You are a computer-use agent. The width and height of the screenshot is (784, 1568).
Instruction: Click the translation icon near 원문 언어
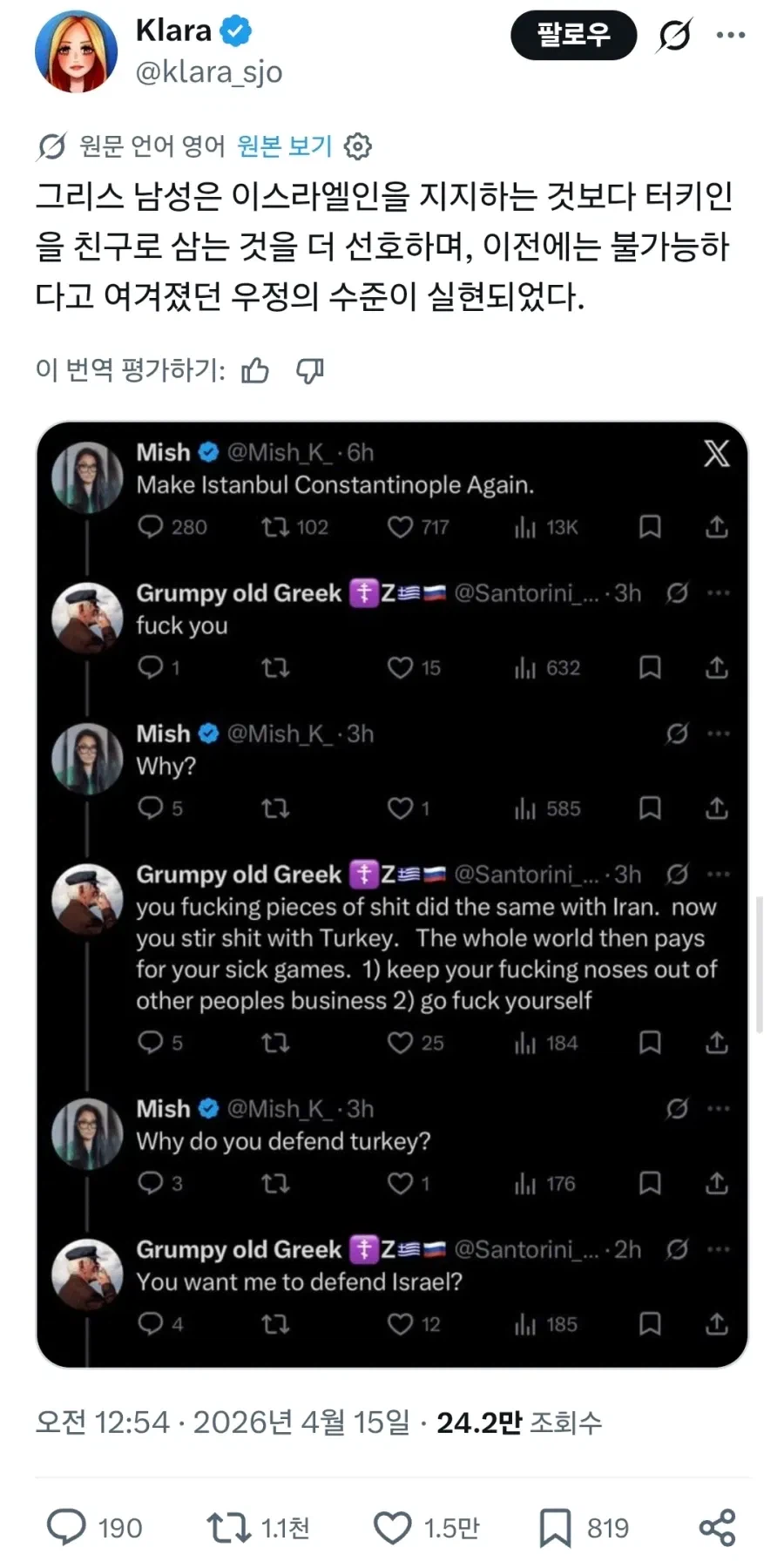[x=51, y=146]
